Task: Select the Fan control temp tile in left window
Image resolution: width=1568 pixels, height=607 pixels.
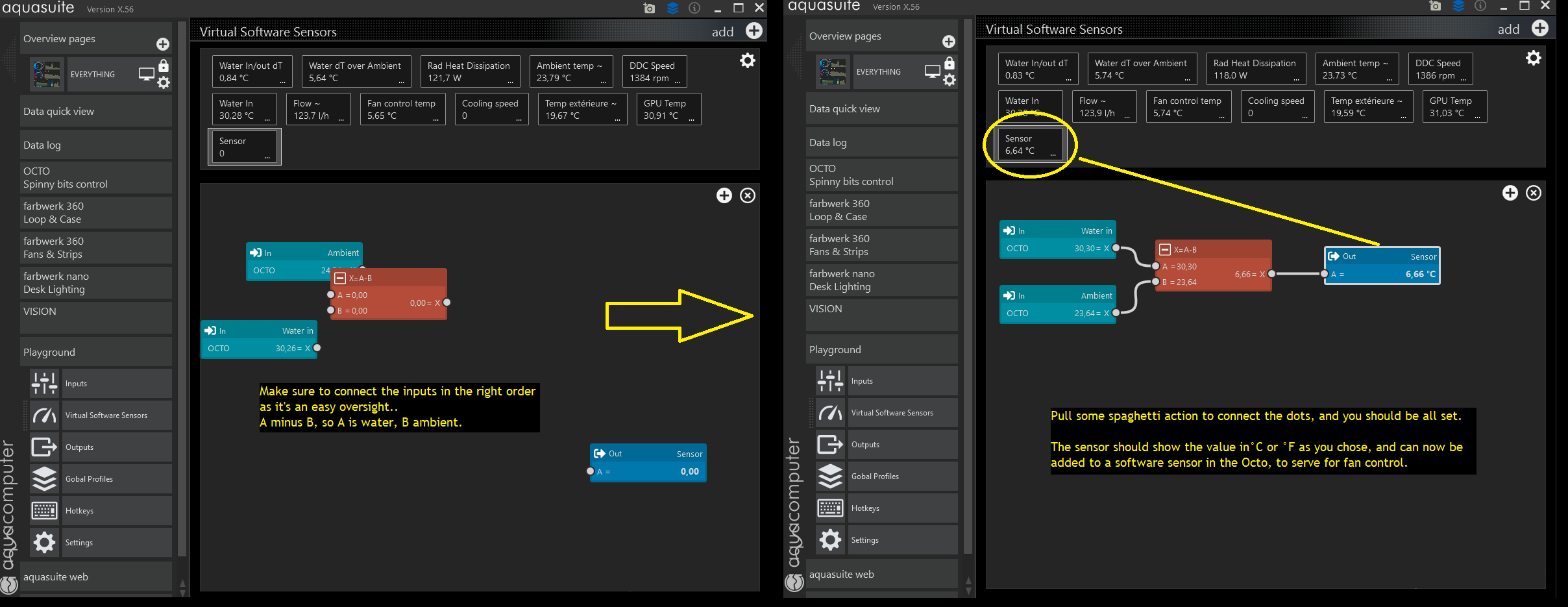Action: point(402,109)
